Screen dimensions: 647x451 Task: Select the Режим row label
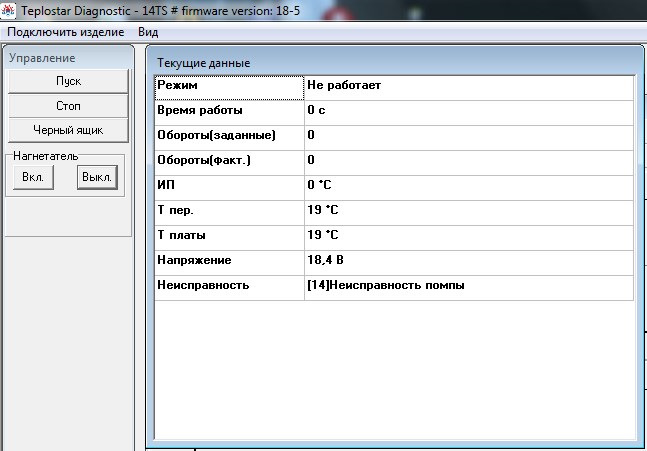pyautogui.click(x=229, y=88)
